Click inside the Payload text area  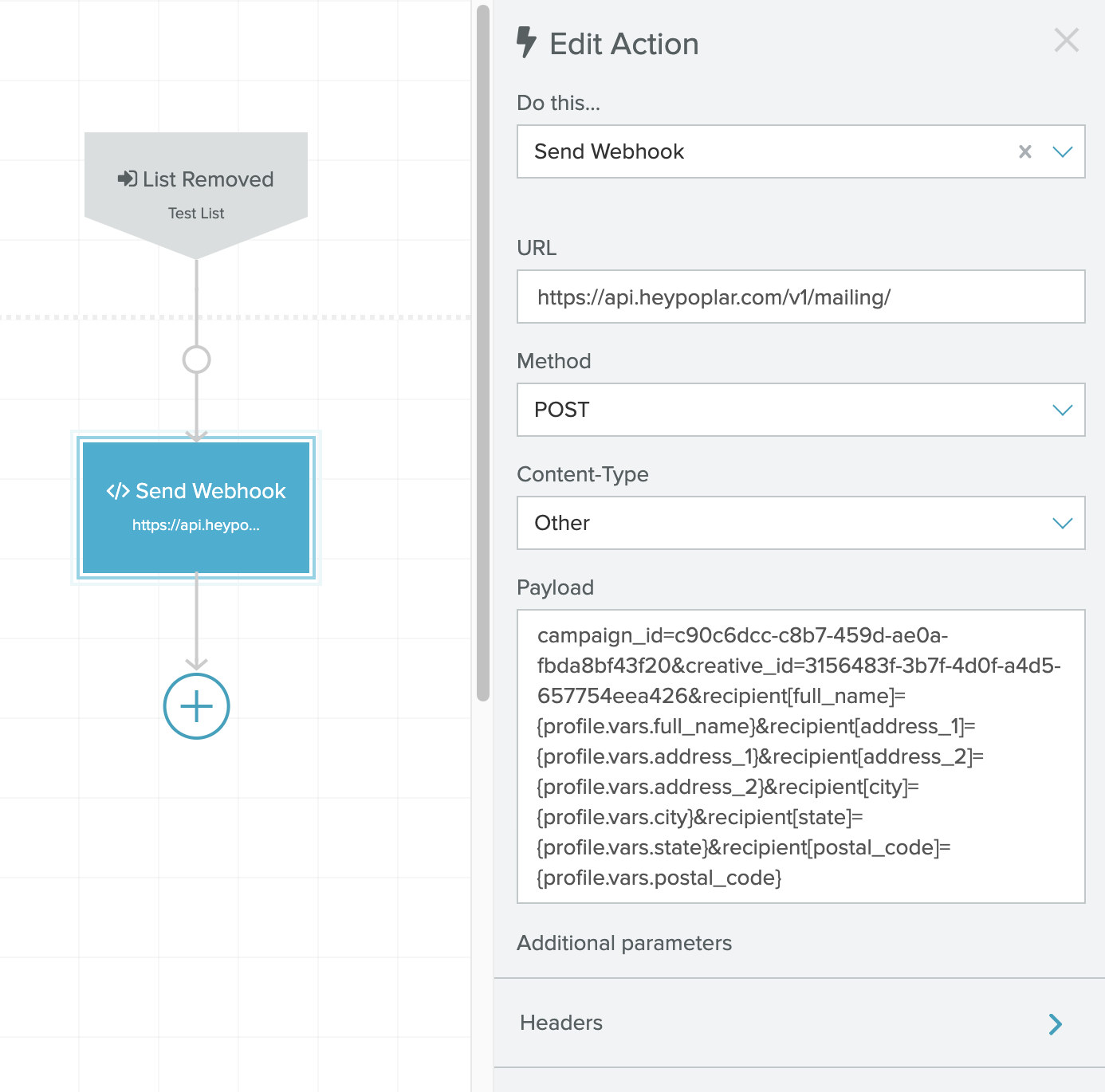coord(800,756)
